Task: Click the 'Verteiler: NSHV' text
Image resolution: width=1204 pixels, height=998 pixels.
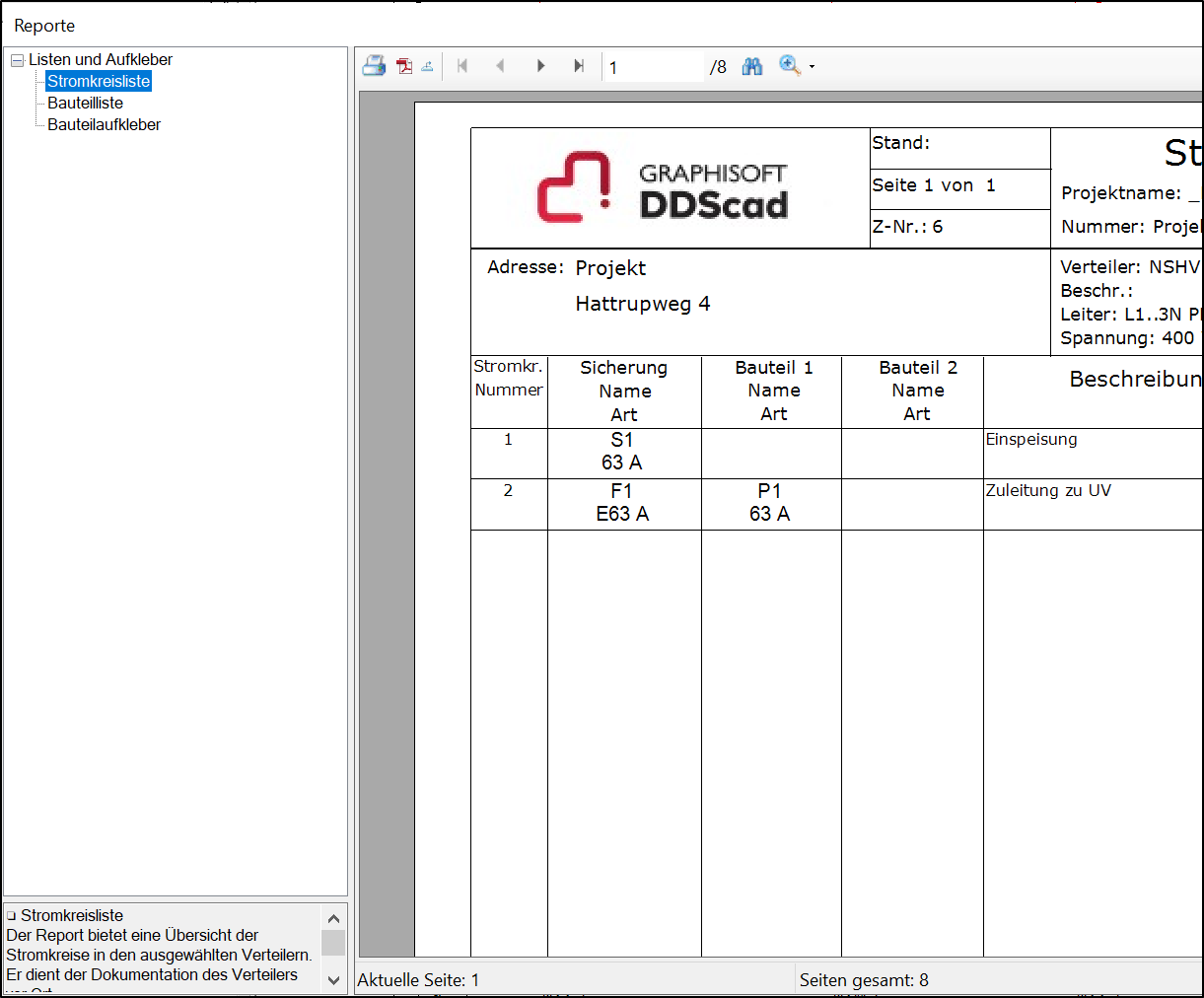Action: pyautogui.click(x=1130, y=267)
